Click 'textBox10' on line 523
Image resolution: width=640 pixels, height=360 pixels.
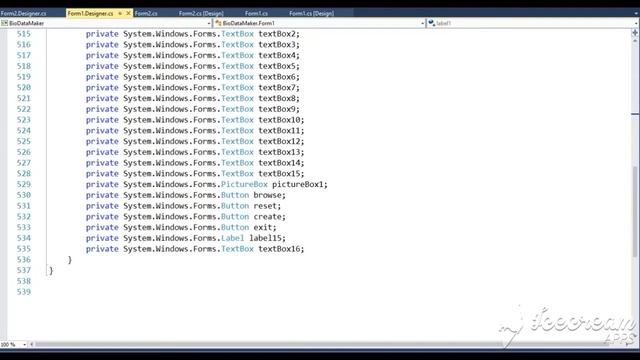click(279, 120)
